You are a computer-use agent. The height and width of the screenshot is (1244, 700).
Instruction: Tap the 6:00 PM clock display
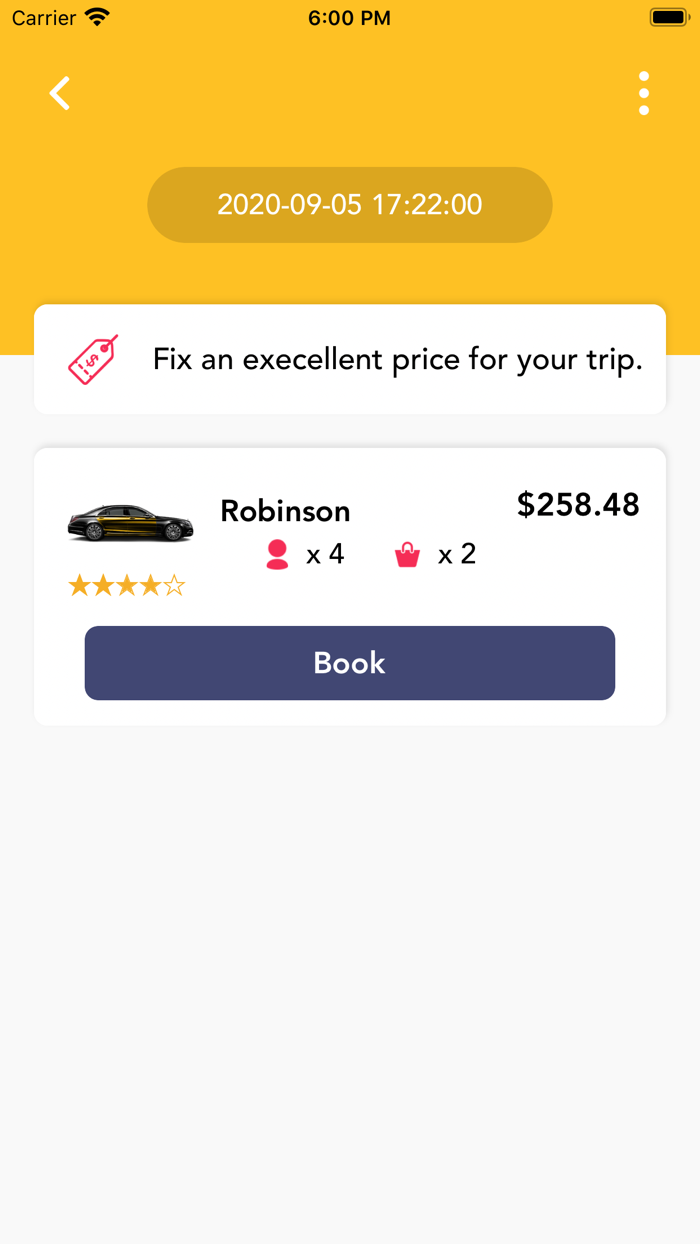point(349,16)
